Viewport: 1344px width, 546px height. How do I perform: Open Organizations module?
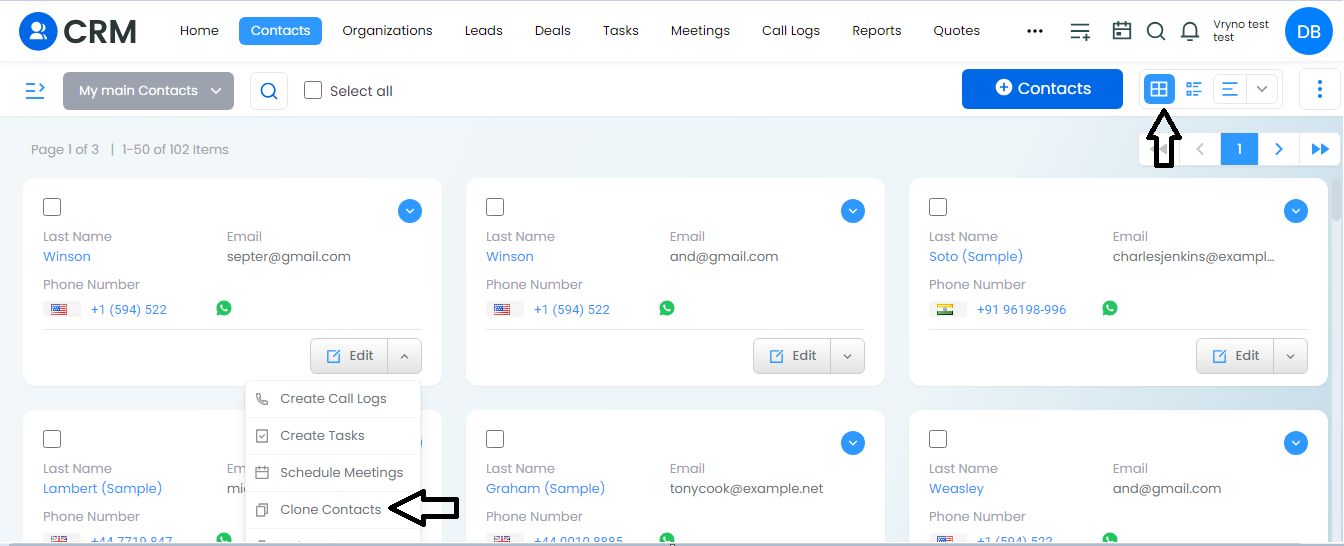coord(387,31)
